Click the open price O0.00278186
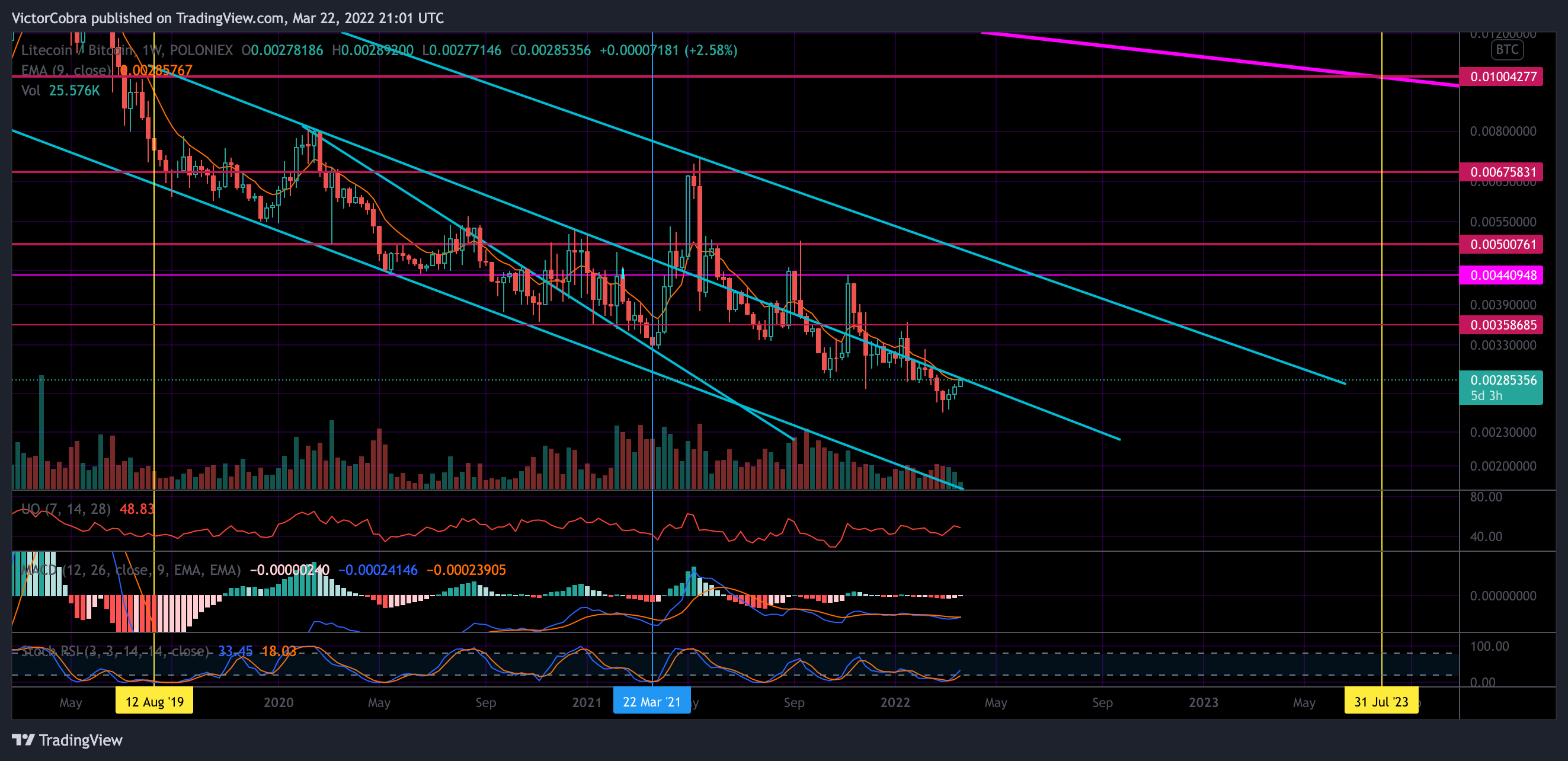Screen dimensions: 1568x761 click(x=283, y=50)
